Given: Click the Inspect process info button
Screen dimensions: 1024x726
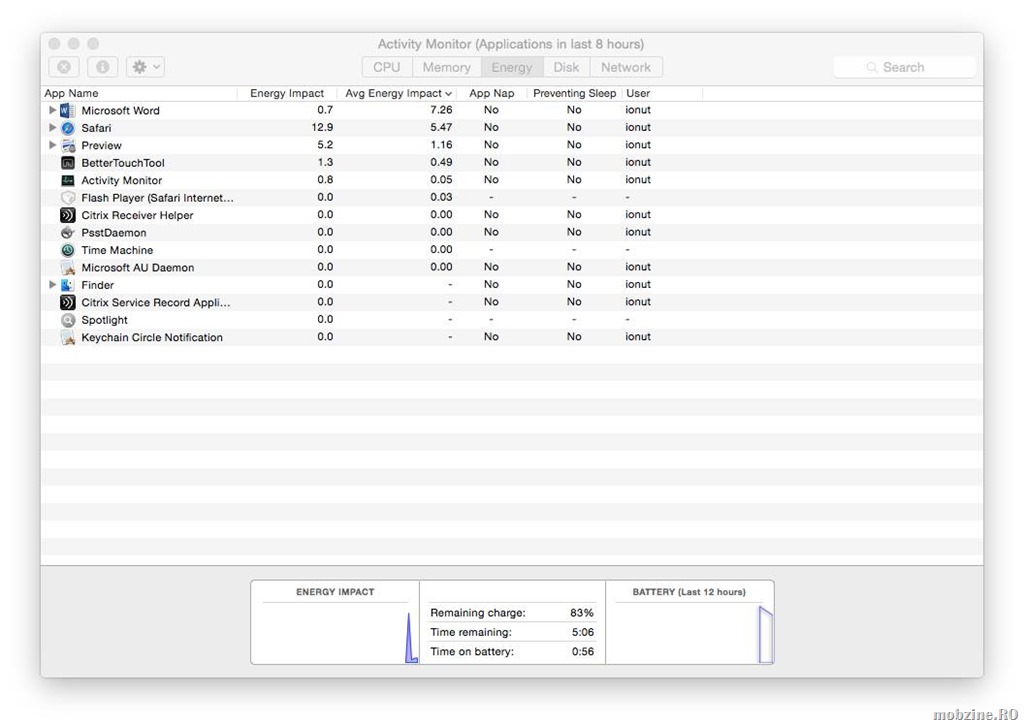Looking at the screenshot, I should point(103,67).
